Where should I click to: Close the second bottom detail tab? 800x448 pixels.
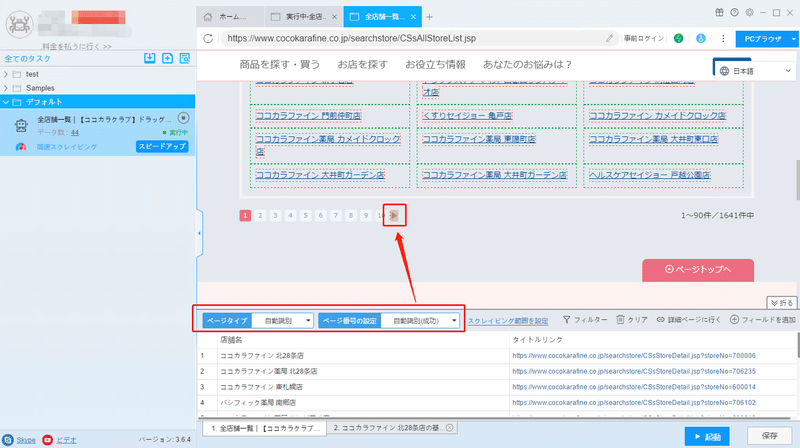point(449,428)
